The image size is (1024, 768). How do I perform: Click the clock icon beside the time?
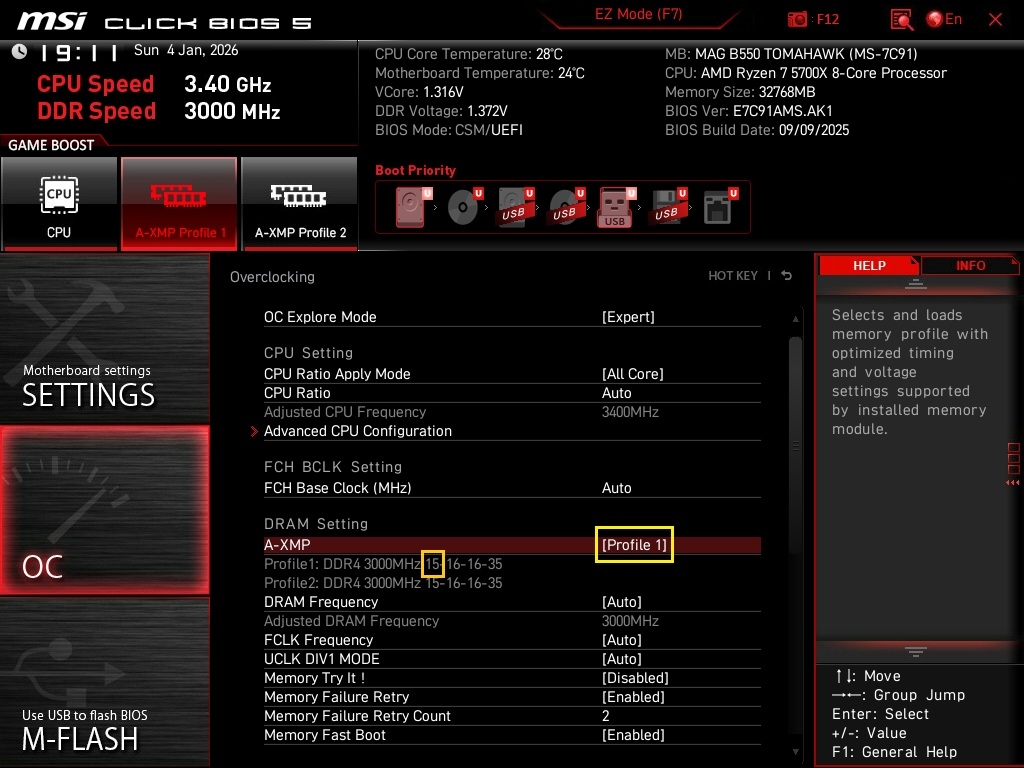tap(20, 51)
